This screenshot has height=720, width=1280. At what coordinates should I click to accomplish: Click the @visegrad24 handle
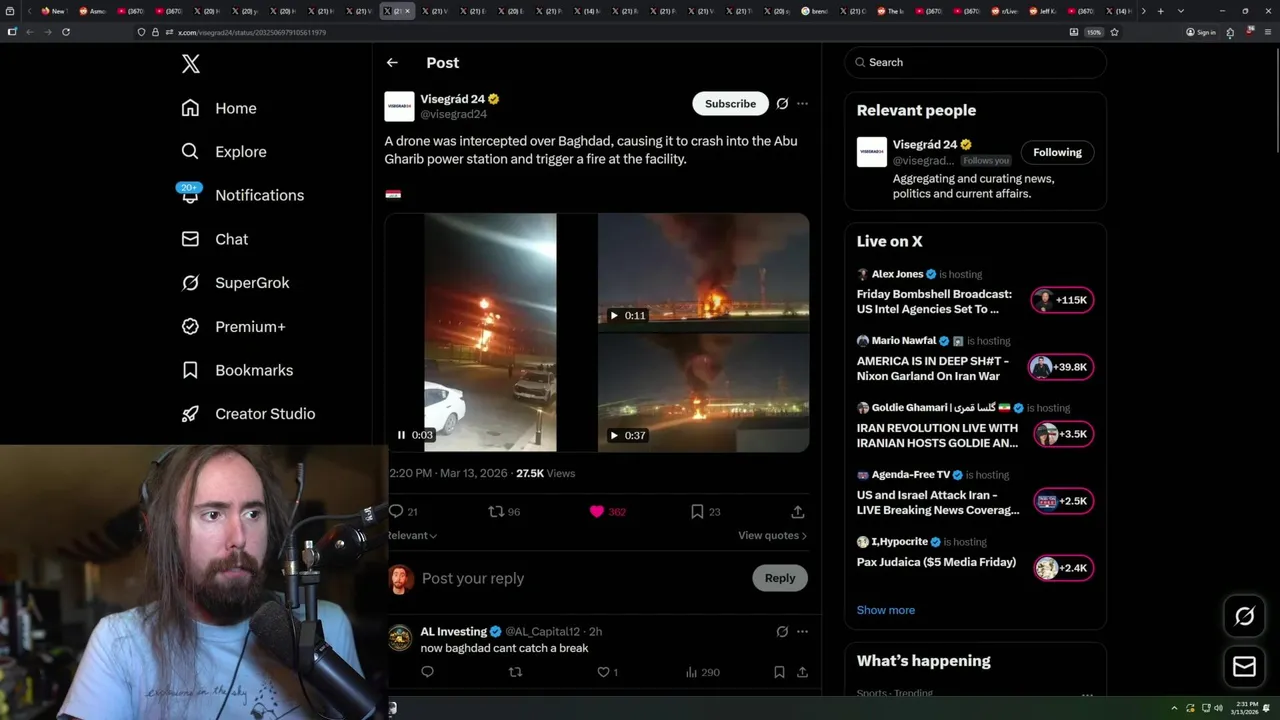[x=454, y=115]
